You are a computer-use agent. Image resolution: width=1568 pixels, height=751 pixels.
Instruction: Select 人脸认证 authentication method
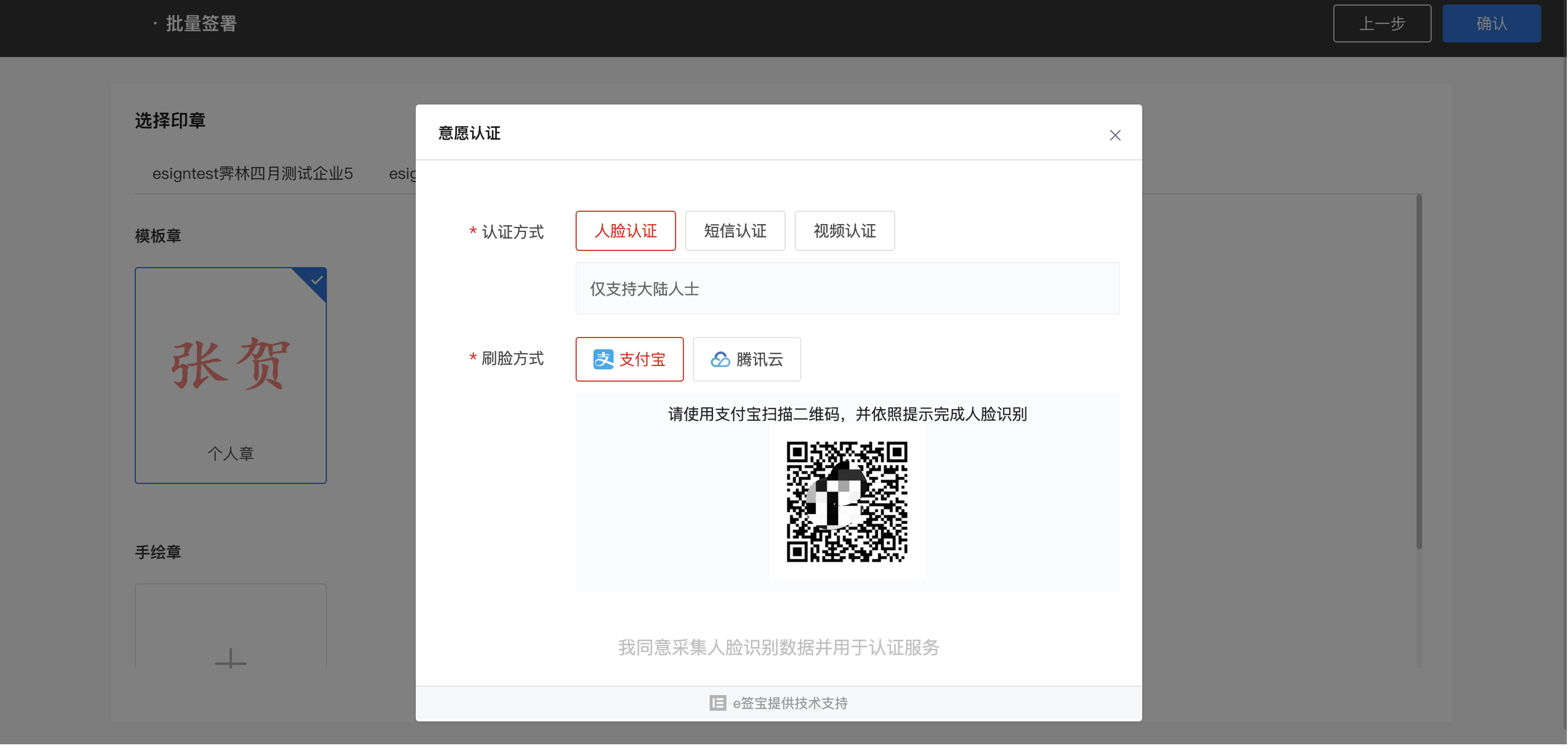(625, 231)
